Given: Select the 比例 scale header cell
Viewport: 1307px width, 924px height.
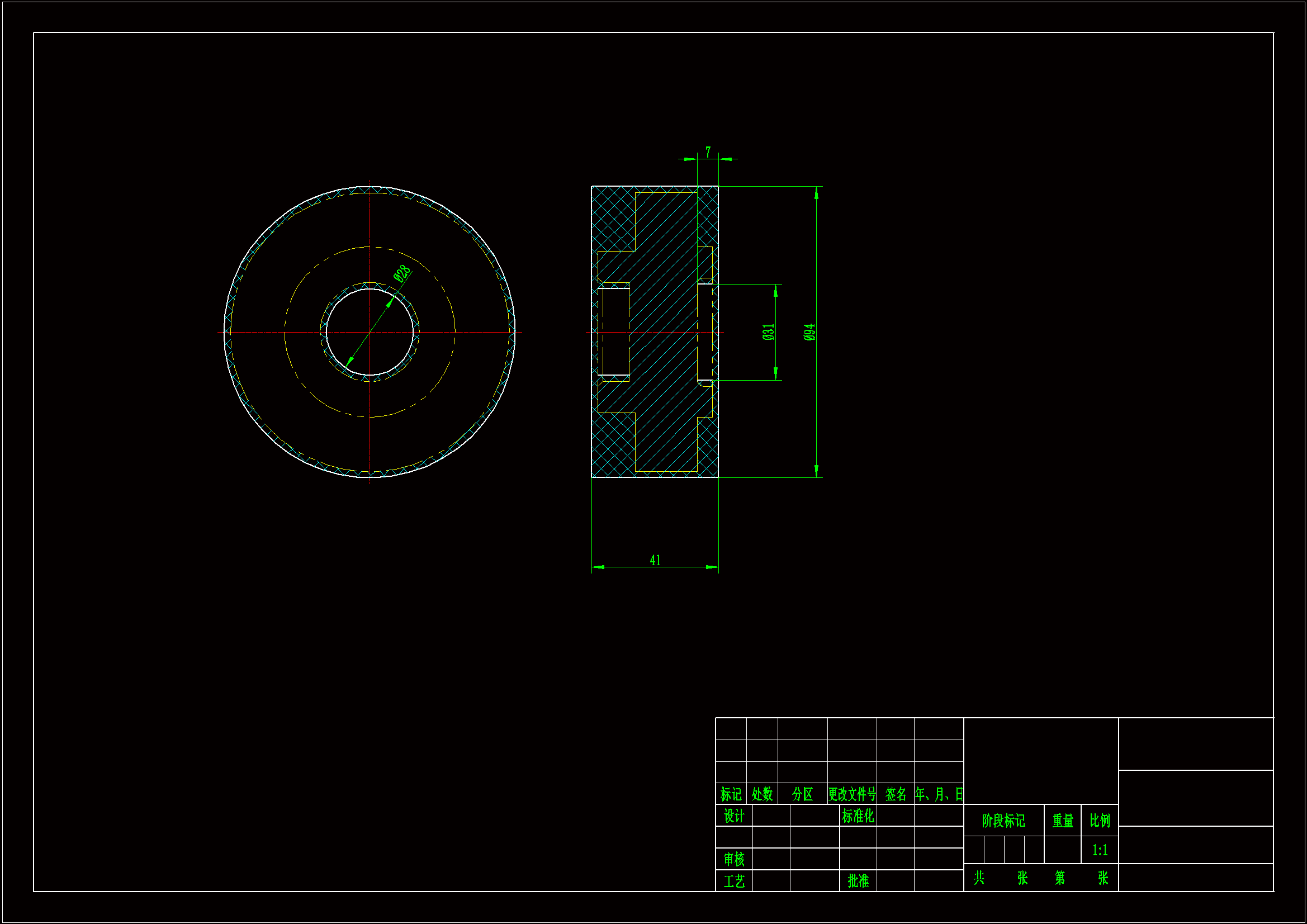Looking at the screenshot, I should coord(1099,821).
